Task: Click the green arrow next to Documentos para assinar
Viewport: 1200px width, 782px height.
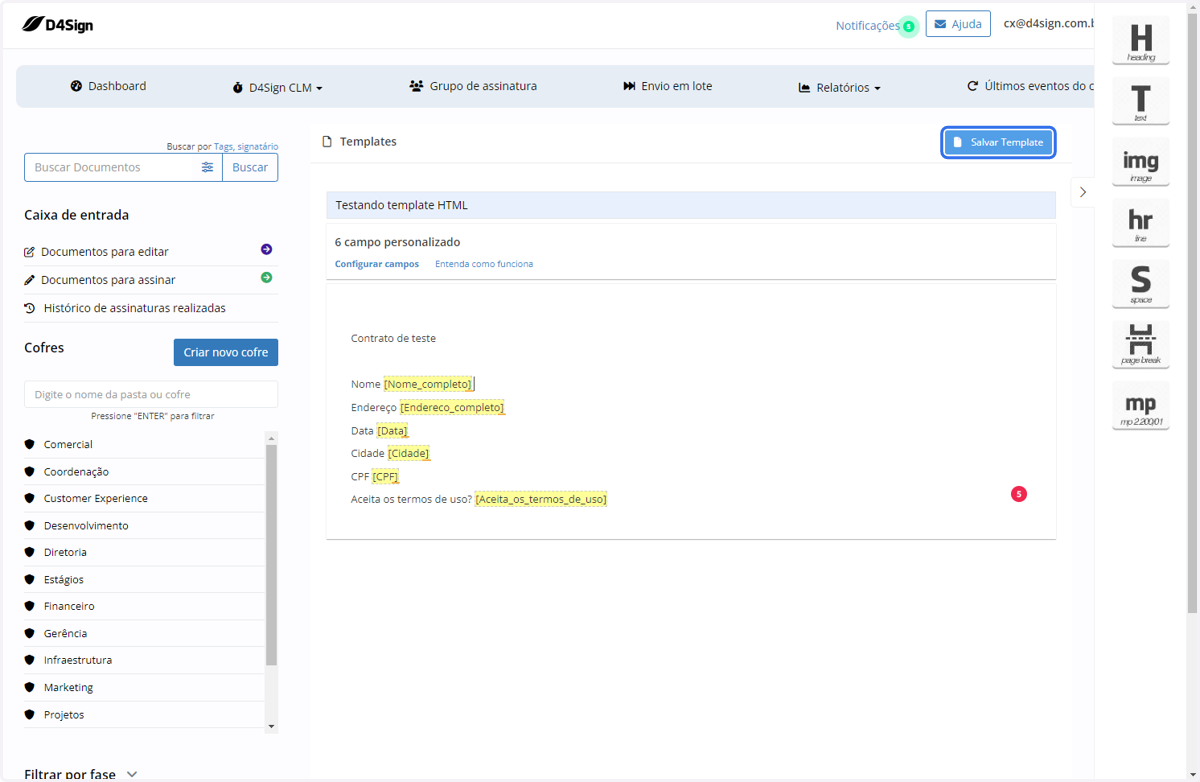Action: (x=266, y=277)
